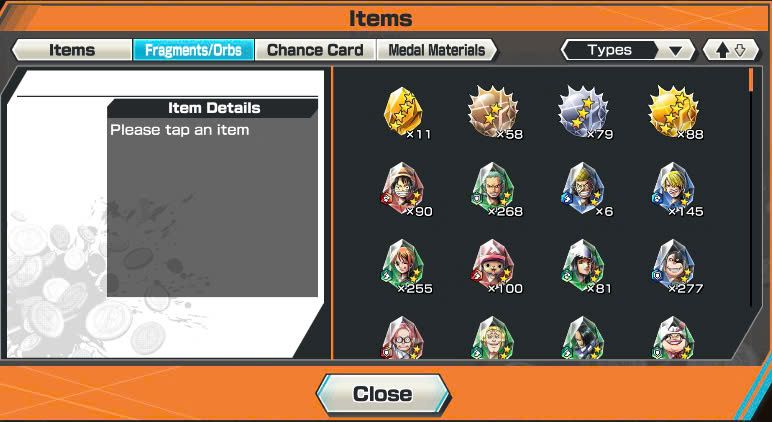Click the item list scrollbar
The image size is (772, 422).
pyautogui.click(x=751, y=187)
